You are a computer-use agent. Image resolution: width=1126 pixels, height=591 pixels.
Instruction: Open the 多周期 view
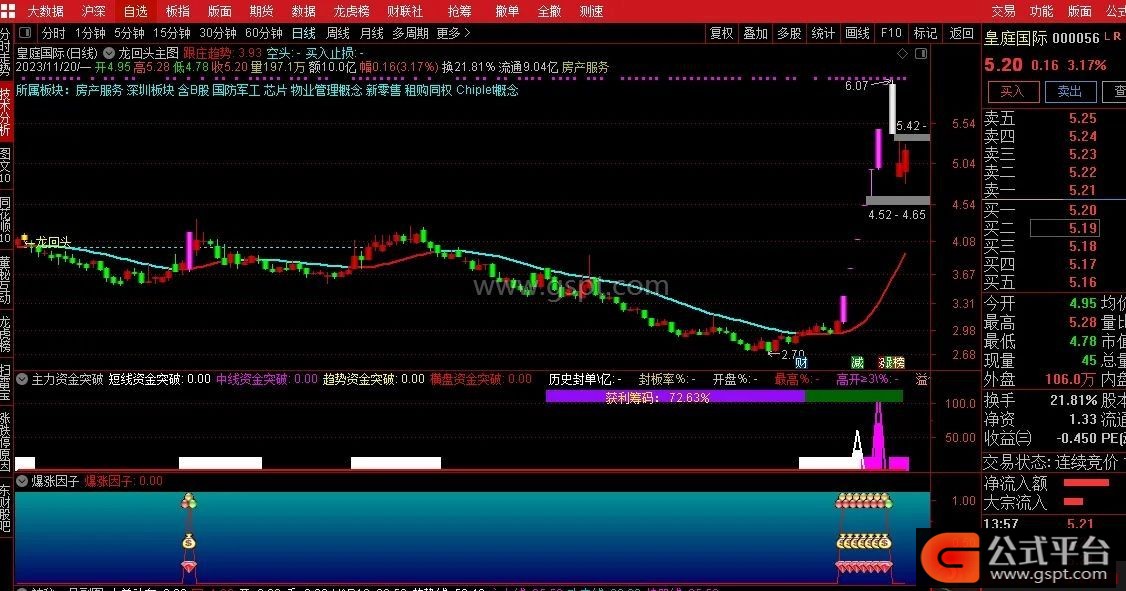coord(410,33)
